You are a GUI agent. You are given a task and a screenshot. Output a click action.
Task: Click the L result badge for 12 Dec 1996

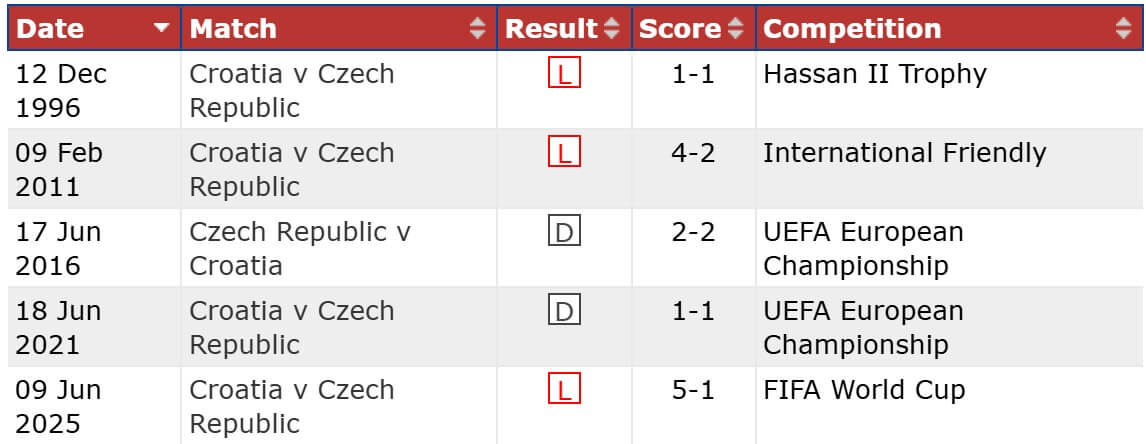pyautogui.click(x=564, y=74)
